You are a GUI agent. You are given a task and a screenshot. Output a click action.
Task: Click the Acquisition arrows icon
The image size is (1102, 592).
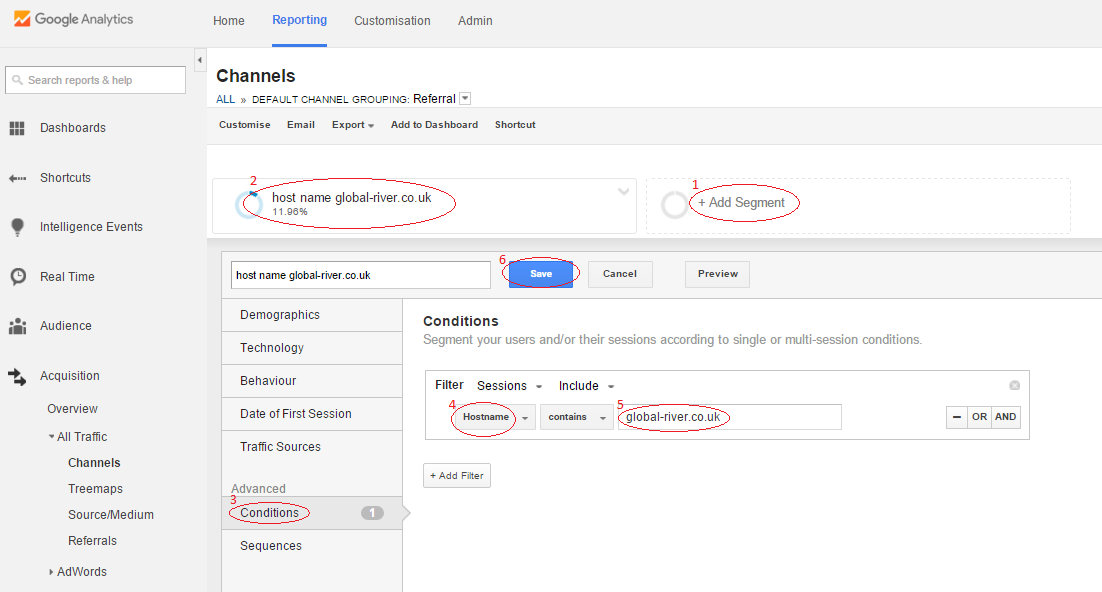click(18, 376)
